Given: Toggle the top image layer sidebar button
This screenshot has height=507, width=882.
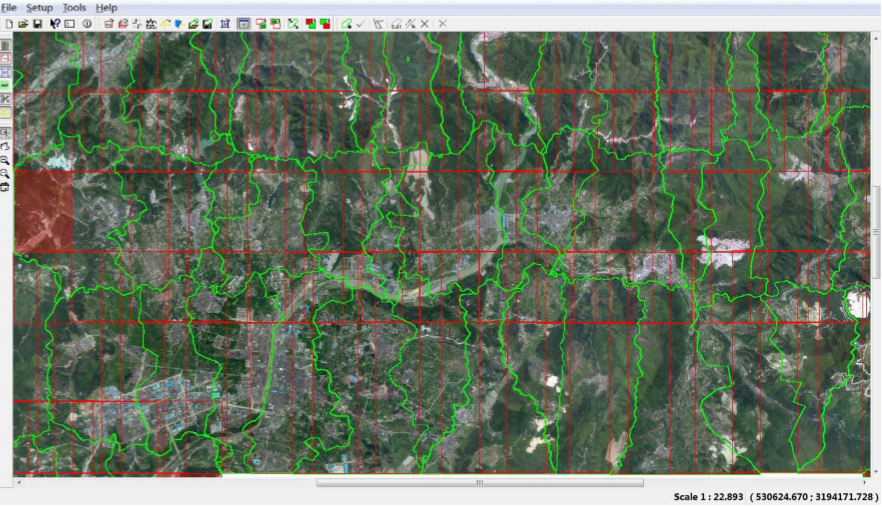Looking at the screenshot, I should (5, 45).
